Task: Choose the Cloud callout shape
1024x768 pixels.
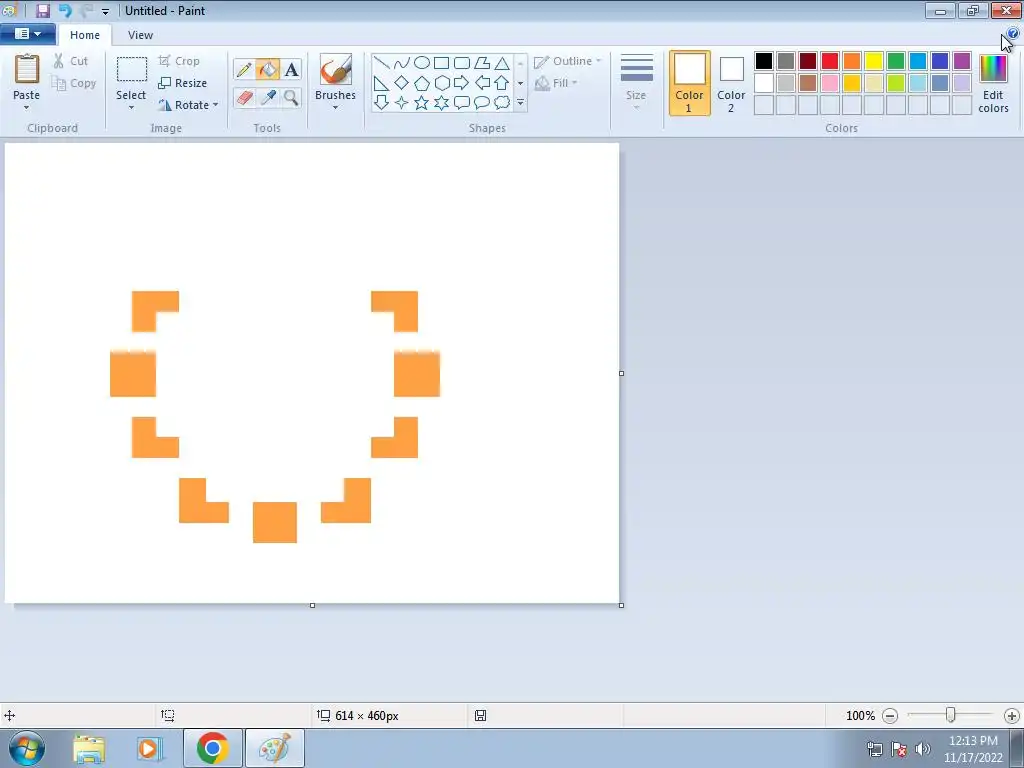Action: click(502, 103)
